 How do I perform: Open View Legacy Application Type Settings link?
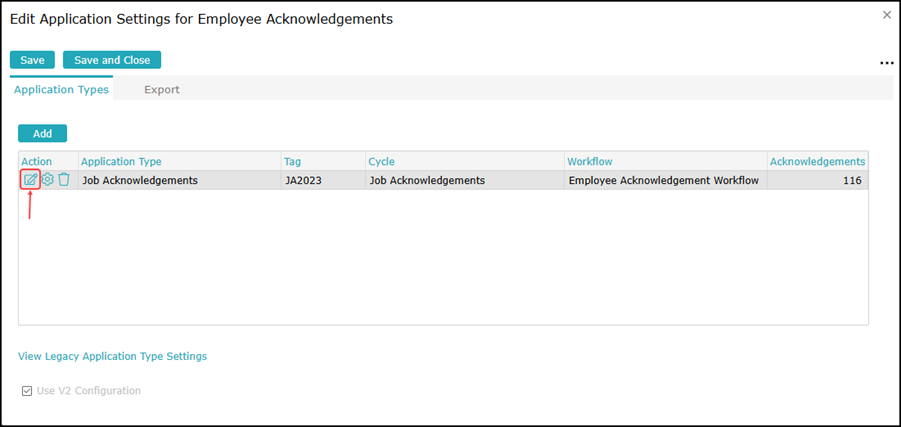coord(112,356)
